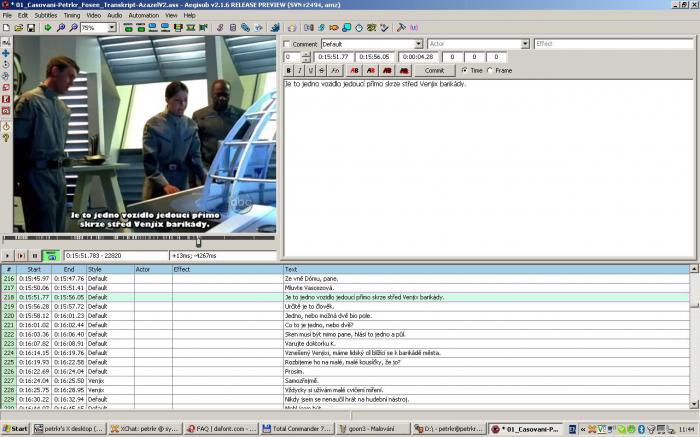Switch to XChat taskbar button
Image resolution: width=700 pixels, height=437 pixels.
[x=146, y=429]
